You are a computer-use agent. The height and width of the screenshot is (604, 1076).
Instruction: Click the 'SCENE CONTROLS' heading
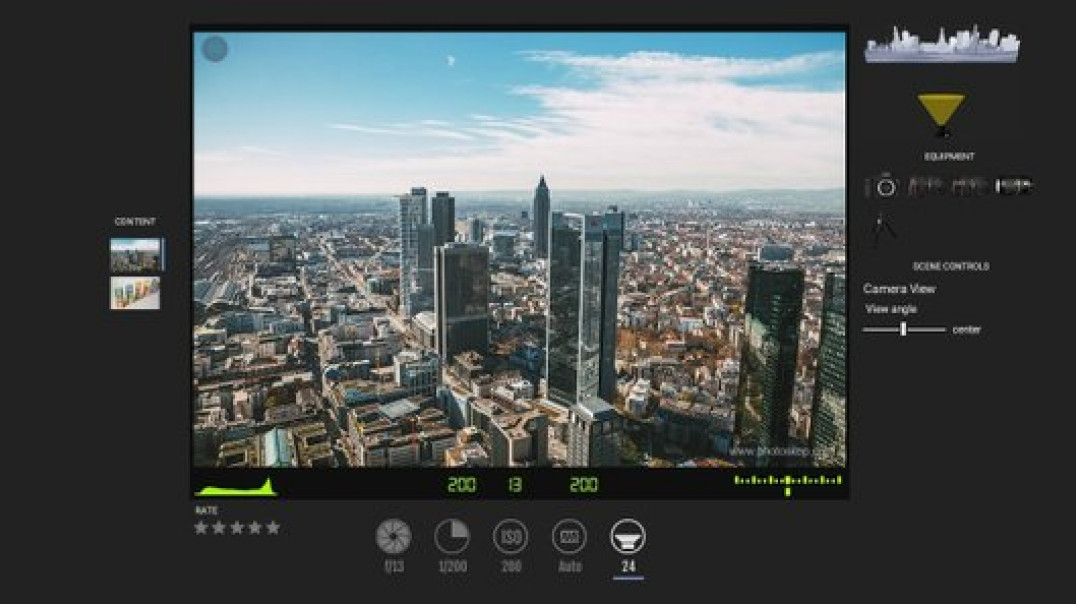click(x=950, y=266)
